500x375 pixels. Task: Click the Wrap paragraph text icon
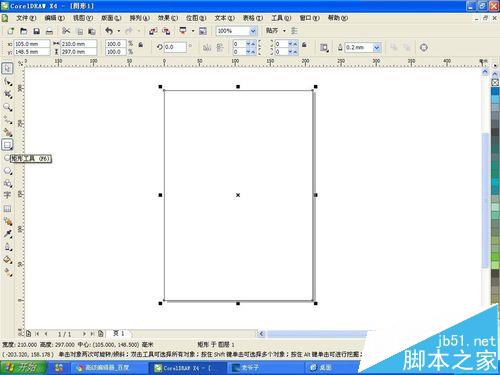click(324, 47)
